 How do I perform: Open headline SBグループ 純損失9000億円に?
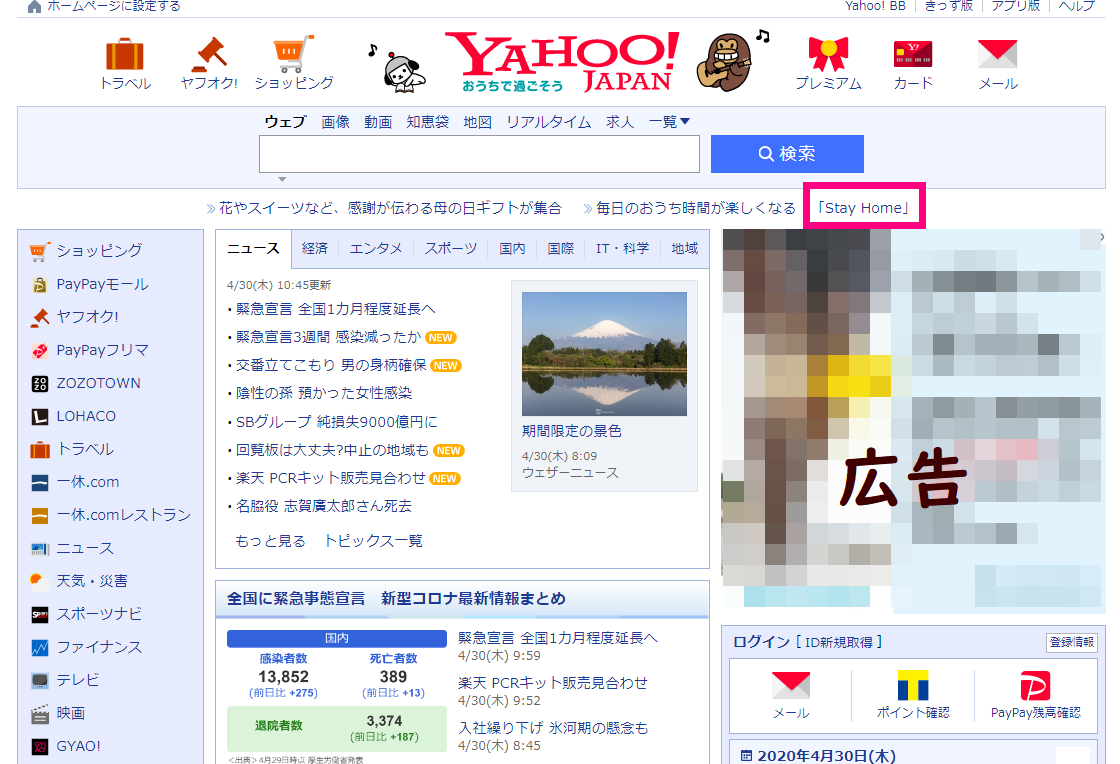click(336, 422)
